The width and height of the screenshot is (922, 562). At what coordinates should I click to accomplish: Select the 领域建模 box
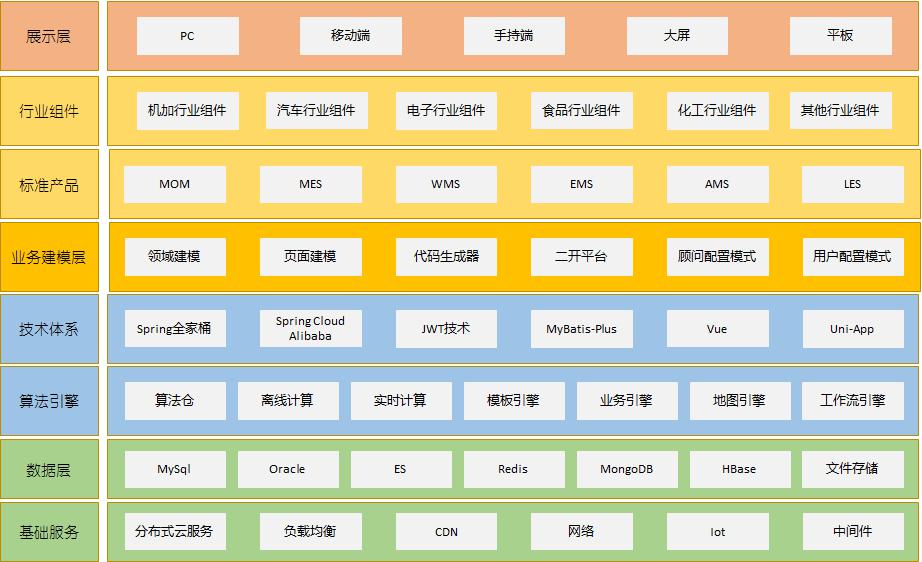tap(175, 257)
